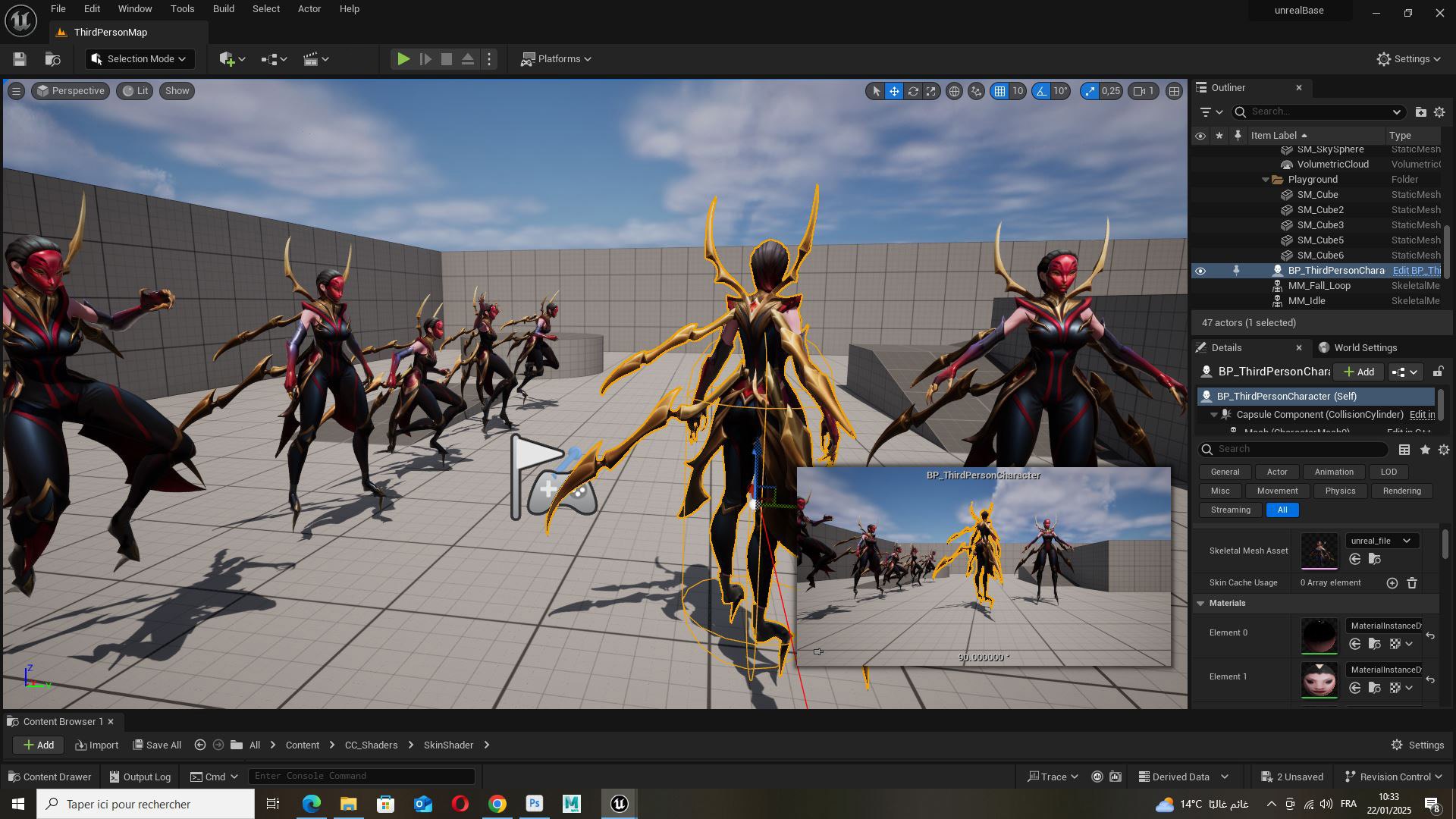Screen dimensions: 1456x819
Task: Open Photoshop from the Windows taskbar
Action: (535, 804)
